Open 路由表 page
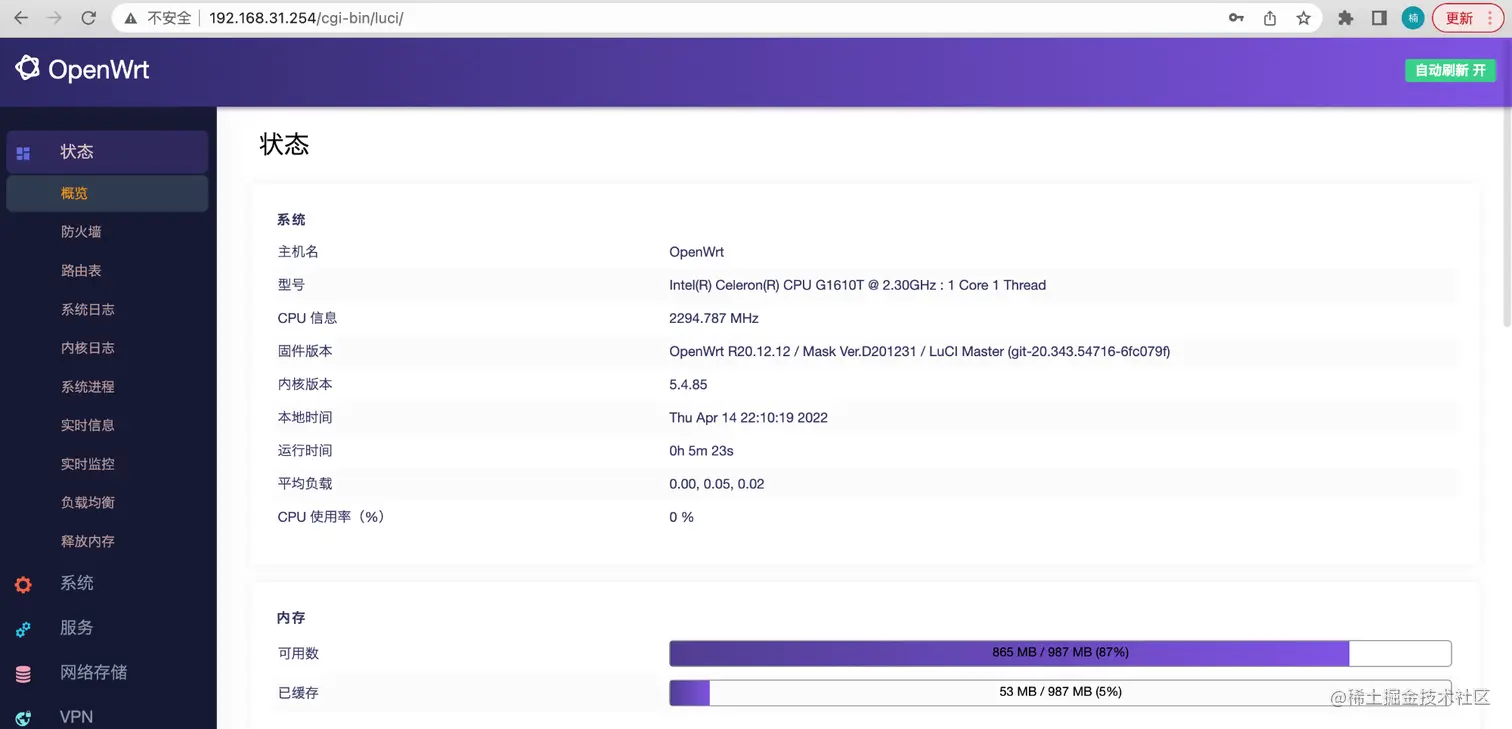The width and height of the screenshot is (1512, 729). pos(81,271)
